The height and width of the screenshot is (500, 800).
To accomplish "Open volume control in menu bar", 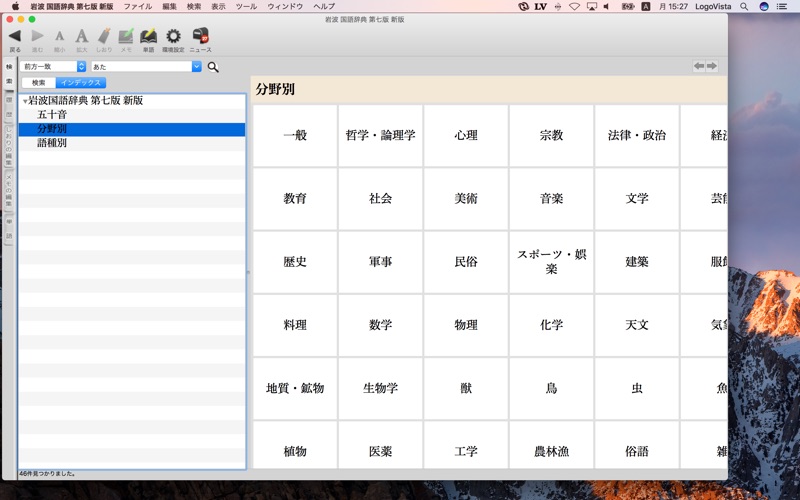I will (607, 7).
